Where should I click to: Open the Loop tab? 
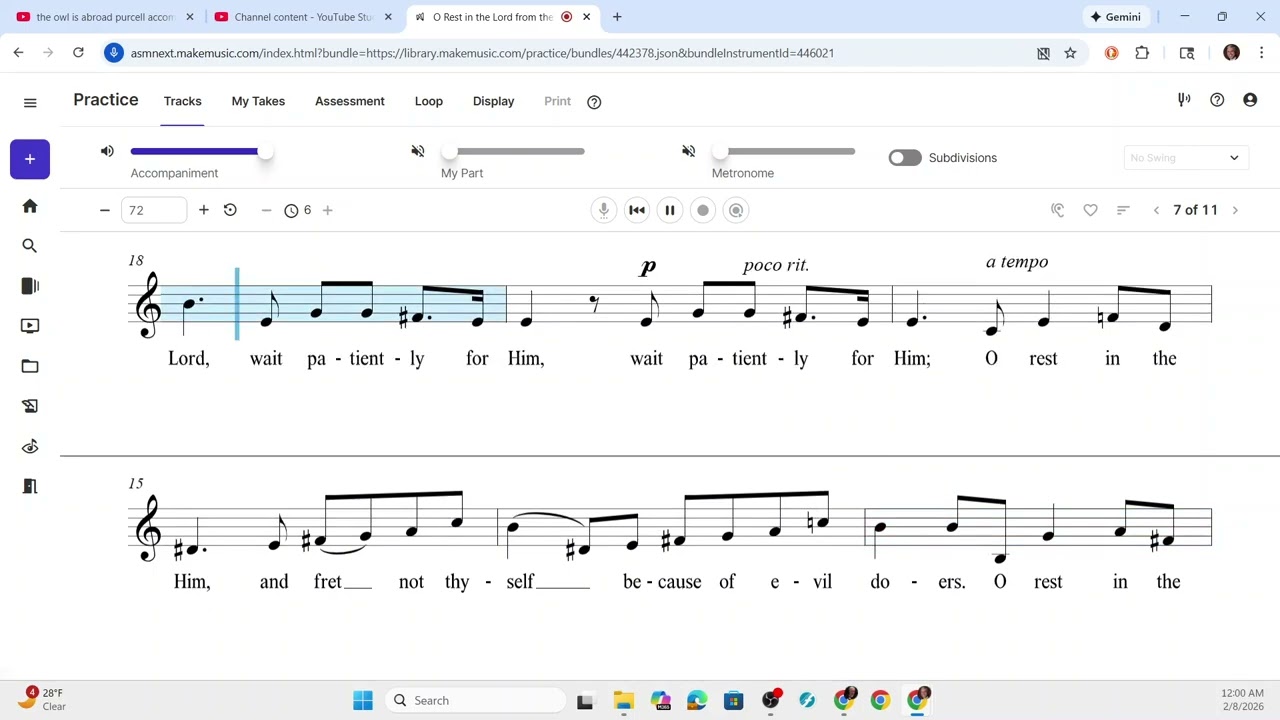click(429, 101)
